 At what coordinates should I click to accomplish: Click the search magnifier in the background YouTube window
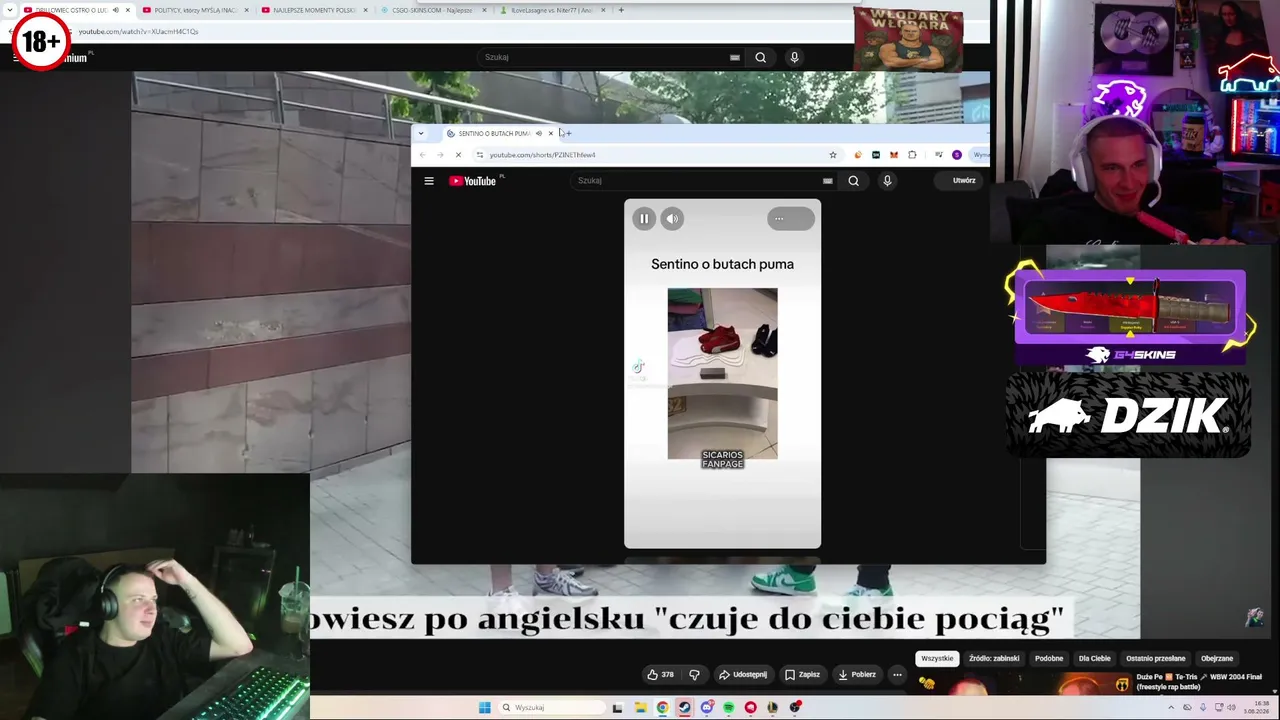(x=760, y=57)
